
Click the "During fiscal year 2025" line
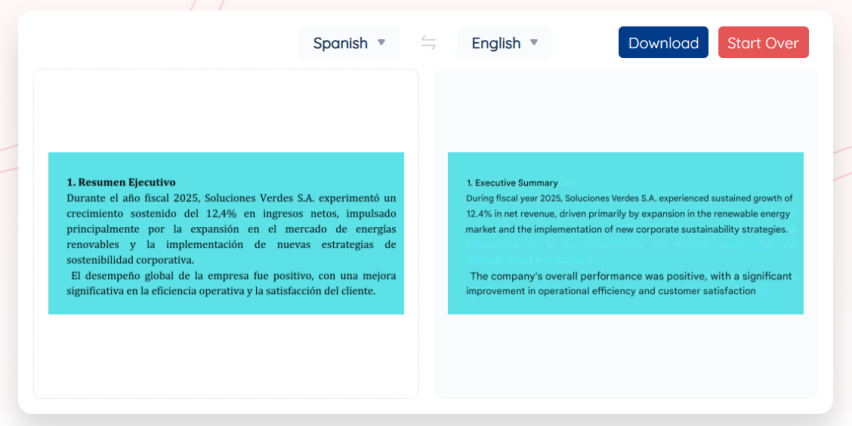(x=628, y=198)
